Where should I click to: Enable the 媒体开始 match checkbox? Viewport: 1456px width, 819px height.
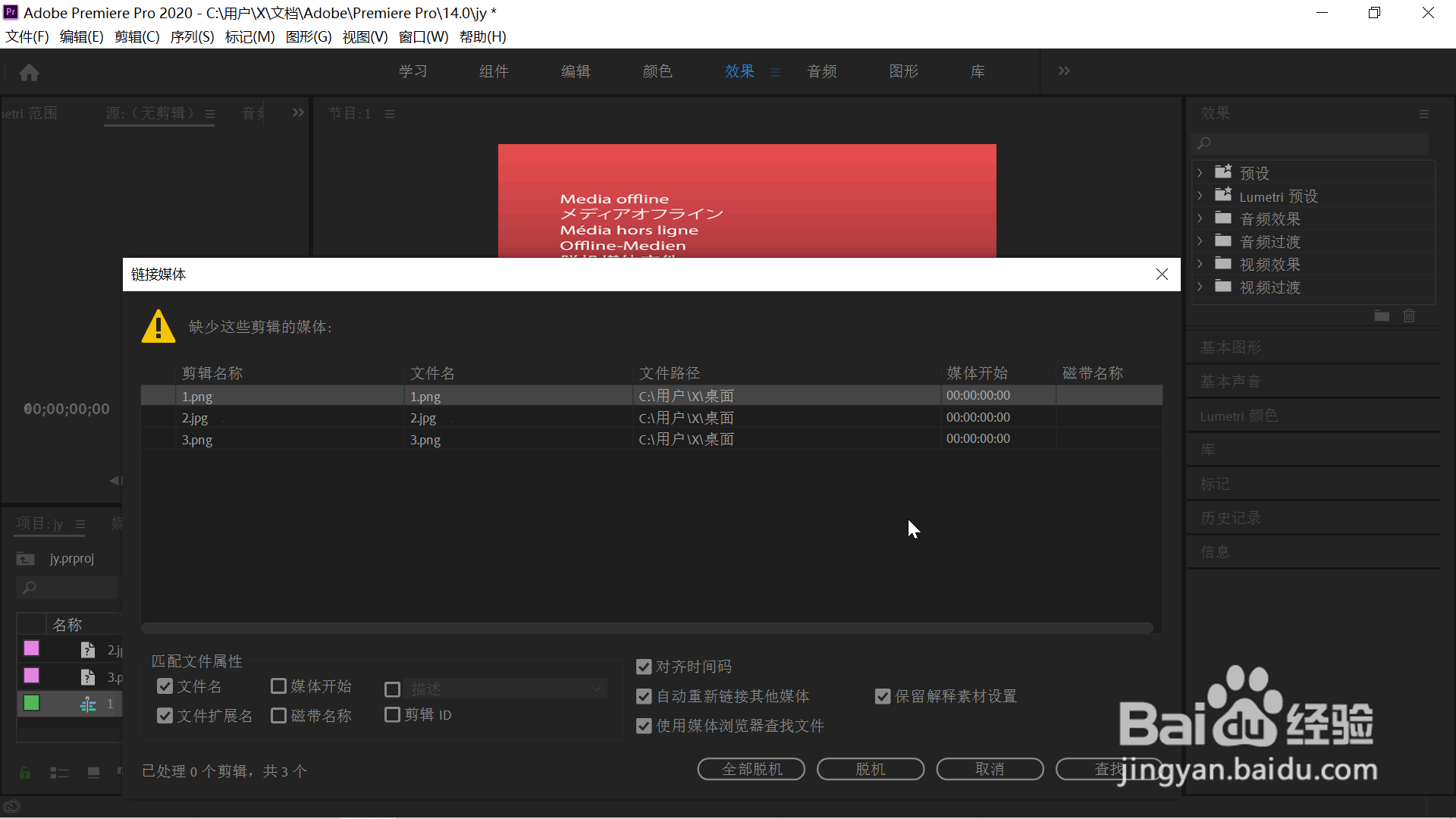[278, 686]
